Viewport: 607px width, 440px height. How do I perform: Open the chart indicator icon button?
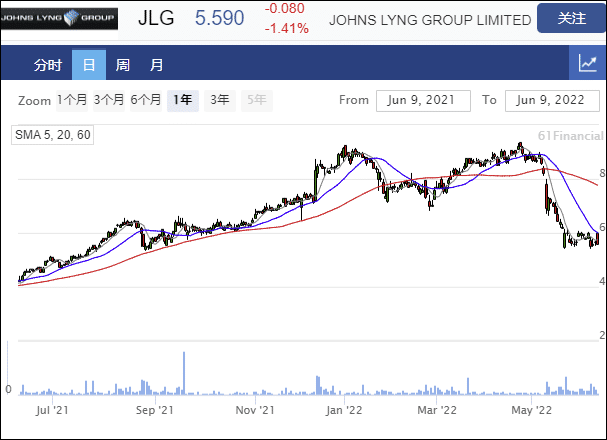587,63
